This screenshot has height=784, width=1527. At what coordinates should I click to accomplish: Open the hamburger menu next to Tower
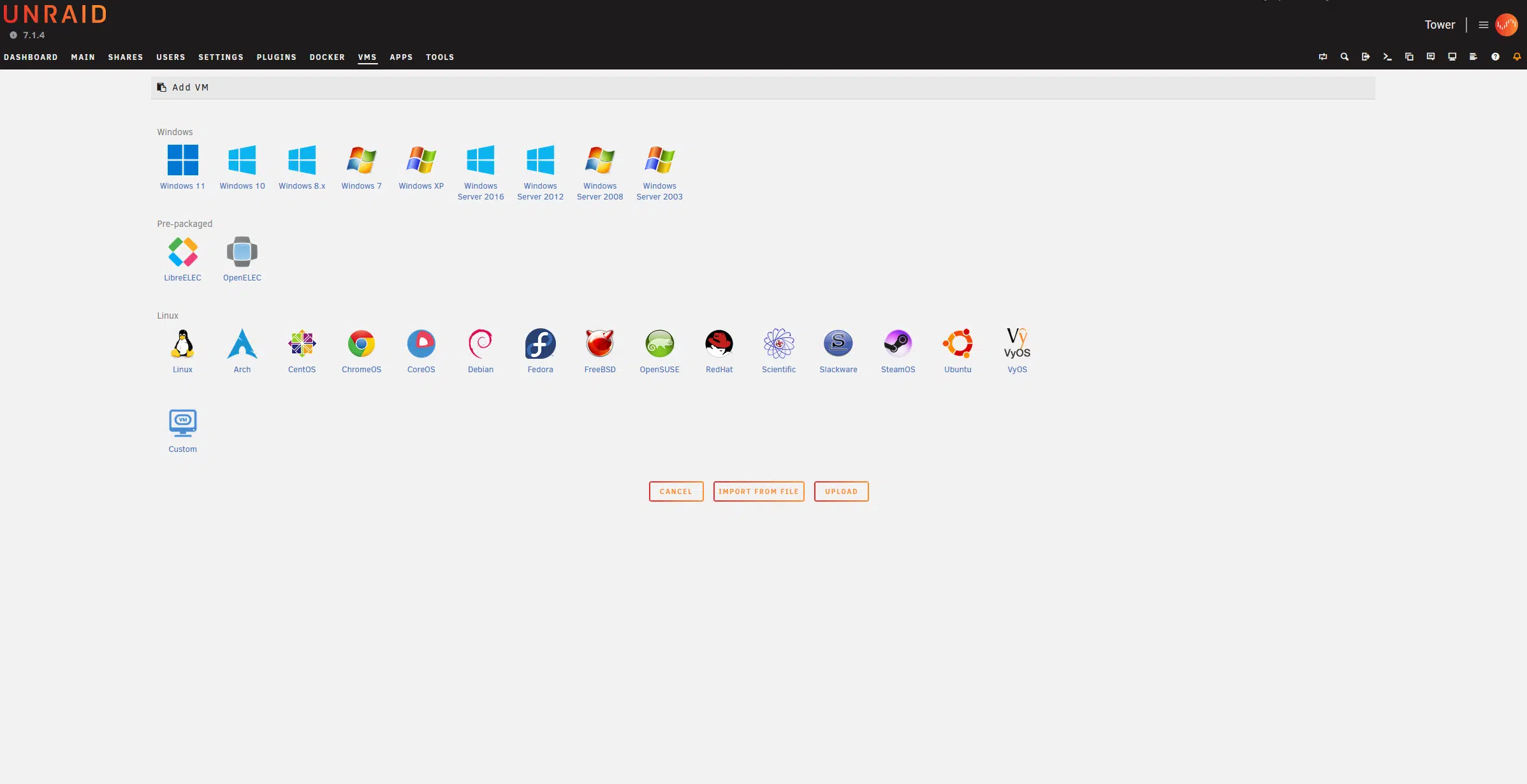[x=1484, y=25]
